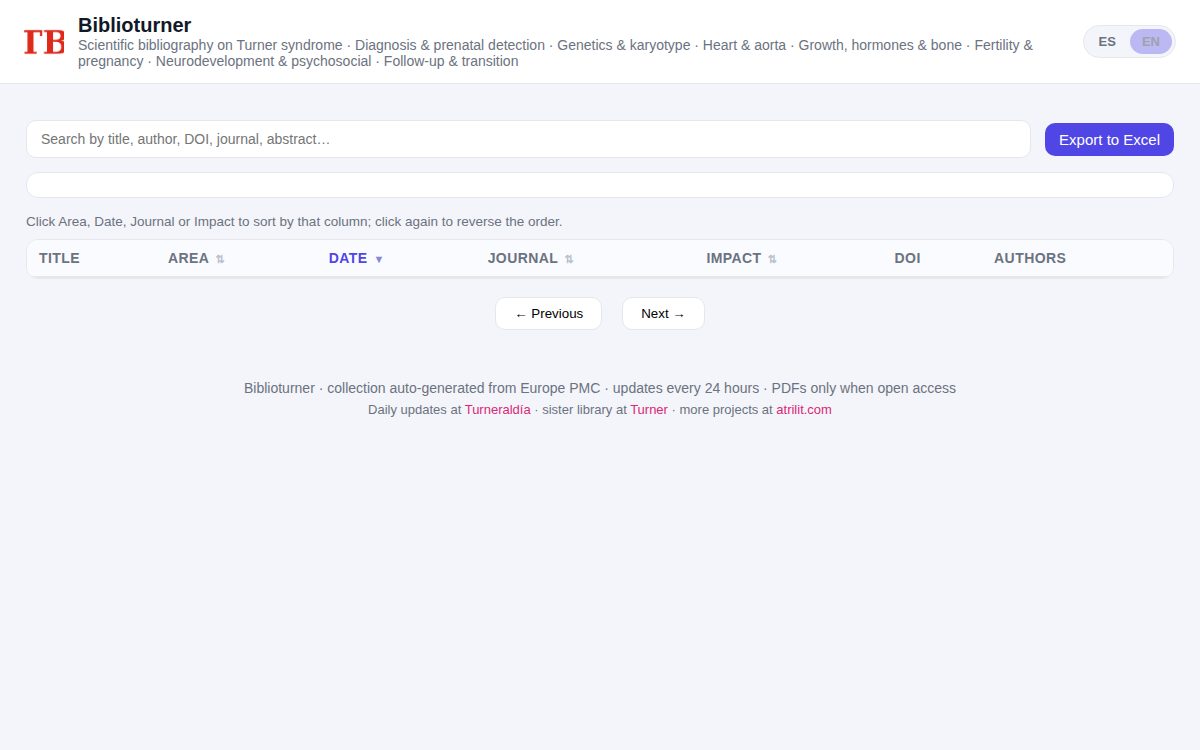The image size is (1200, 750).
Task: Click the Biblioturner red logo icon
Action: pos(44,42)
